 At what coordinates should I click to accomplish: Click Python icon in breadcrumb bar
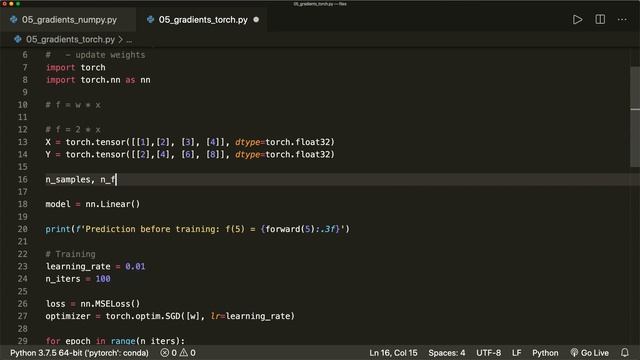pyautogui.click(x=18, y=40)
